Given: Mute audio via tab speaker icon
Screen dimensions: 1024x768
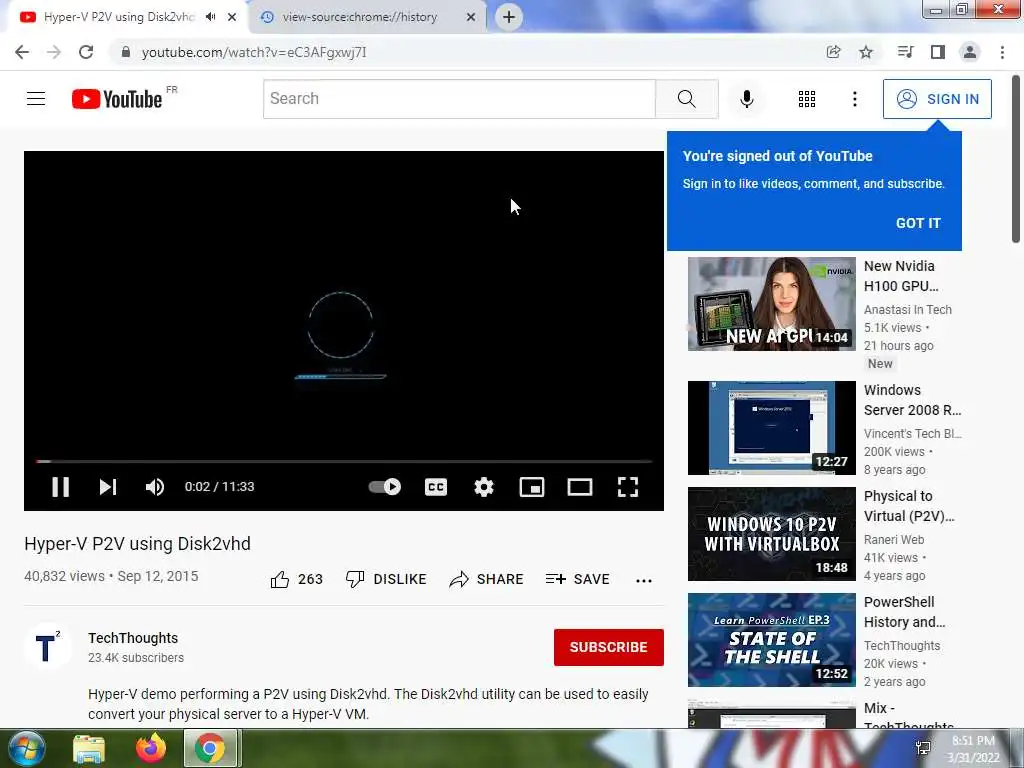Looking at the screenshot, I should (x=210, y=17).
